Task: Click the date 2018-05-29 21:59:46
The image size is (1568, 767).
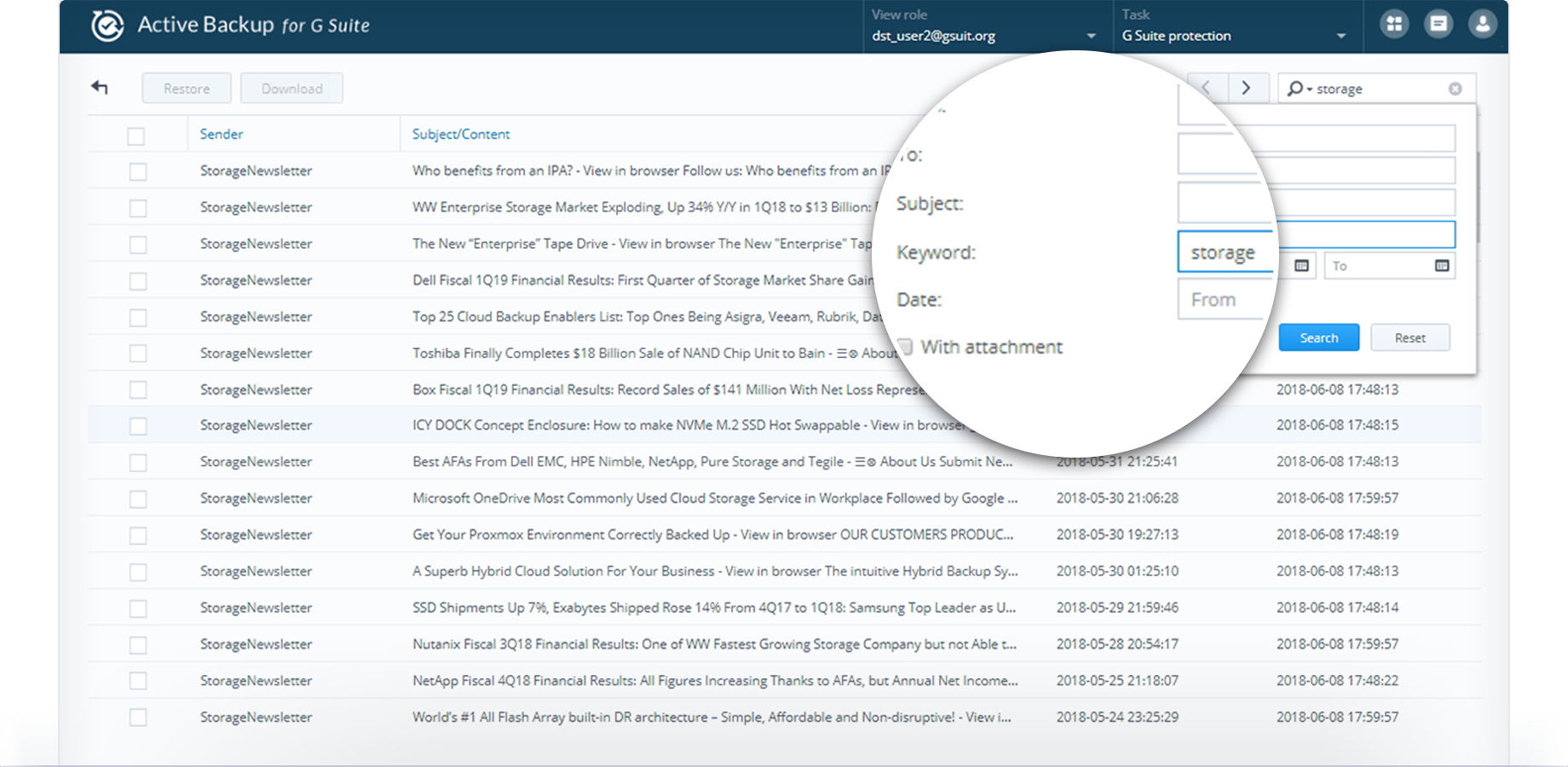Action: tap(1117, 608)
